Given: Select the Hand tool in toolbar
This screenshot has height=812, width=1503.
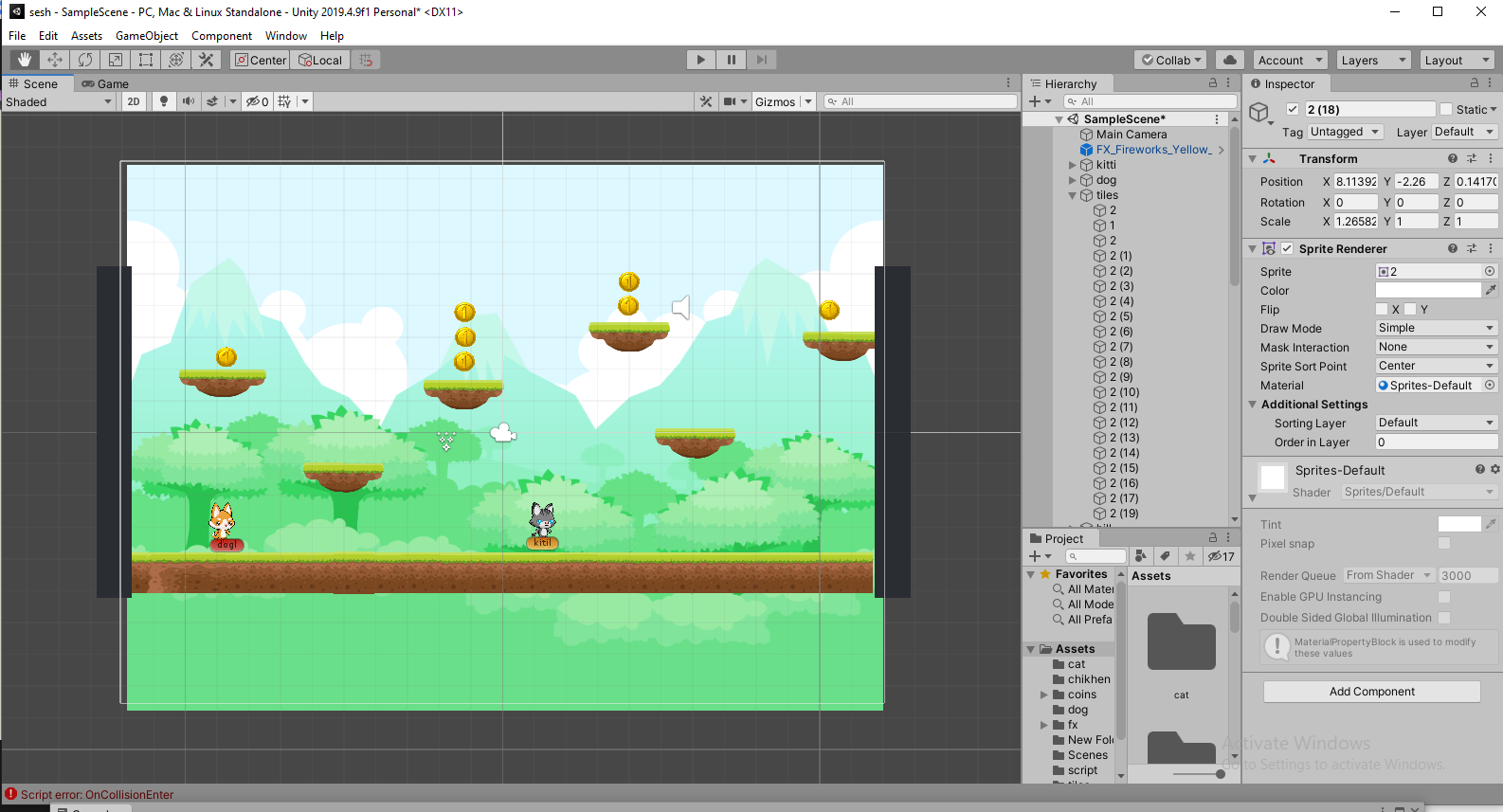Looking at the screenshot, I should point(25,60).
